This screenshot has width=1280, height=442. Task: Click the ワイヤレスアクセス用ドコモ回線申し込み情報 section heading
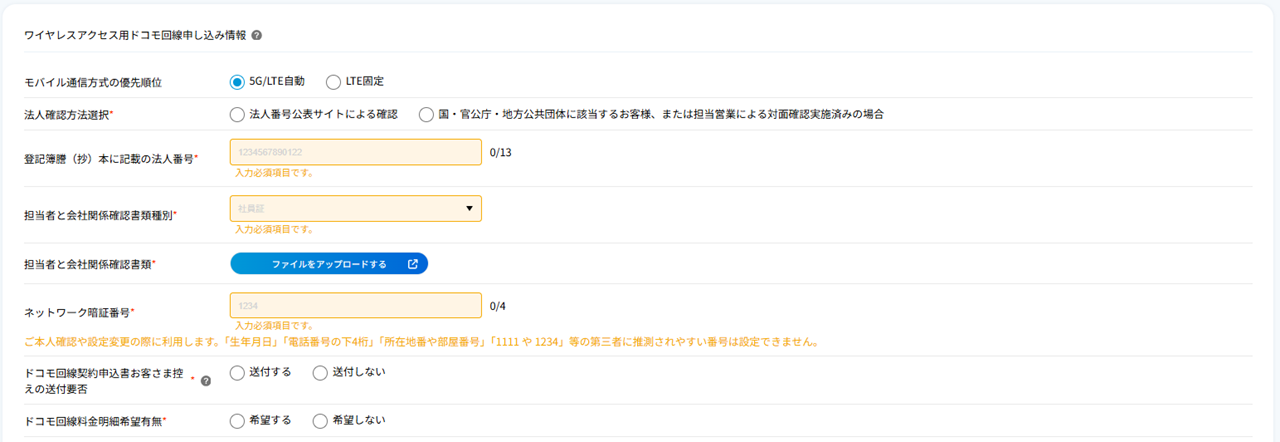135,35
